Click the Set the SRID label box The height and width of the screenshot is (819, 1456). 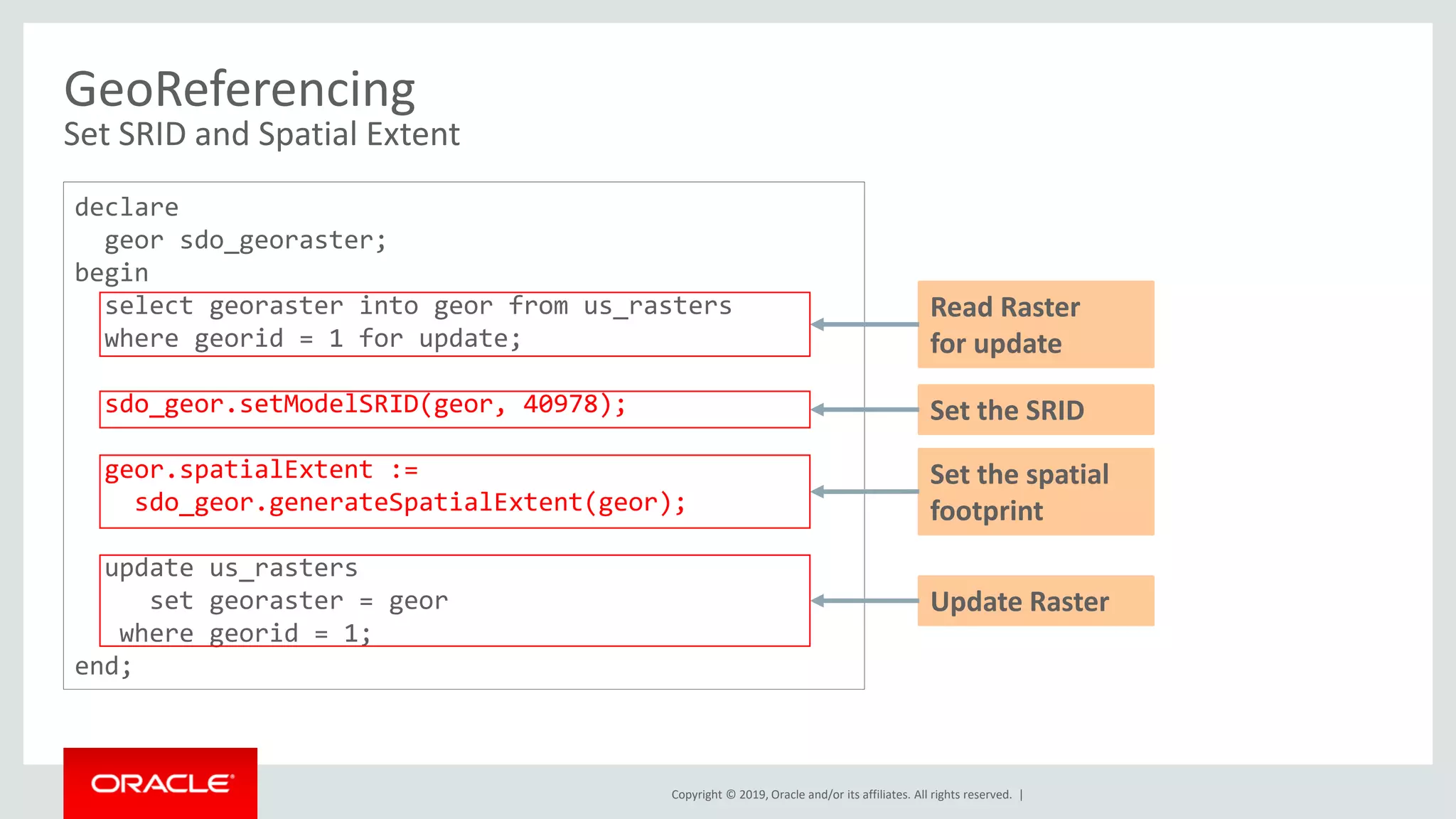[x=1035, y=409]
